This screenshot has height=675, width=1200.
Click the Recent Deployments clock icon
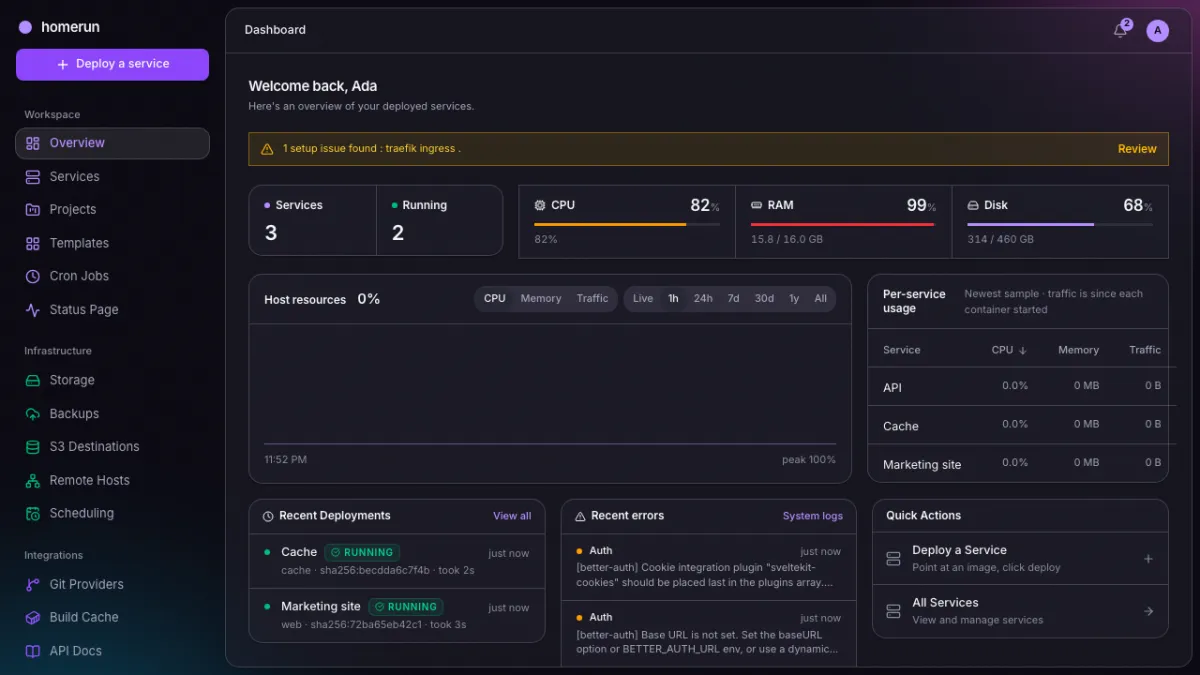pyautogui.click(x=268, y=516)
